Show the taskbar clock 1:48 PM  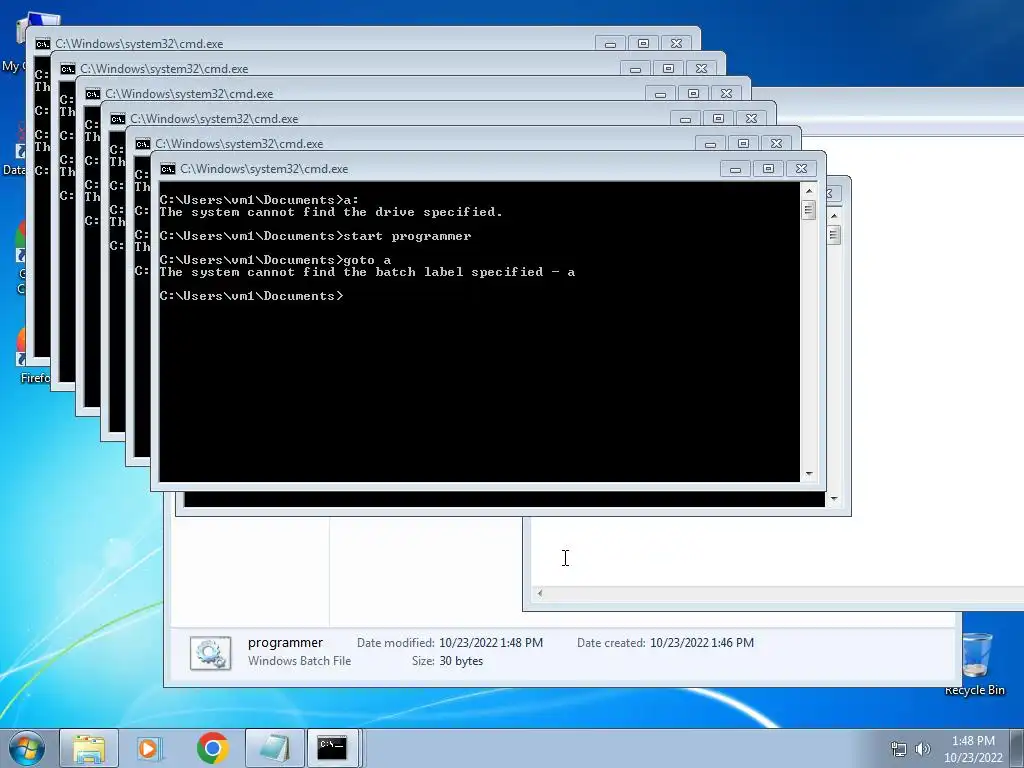click(973, 741)
